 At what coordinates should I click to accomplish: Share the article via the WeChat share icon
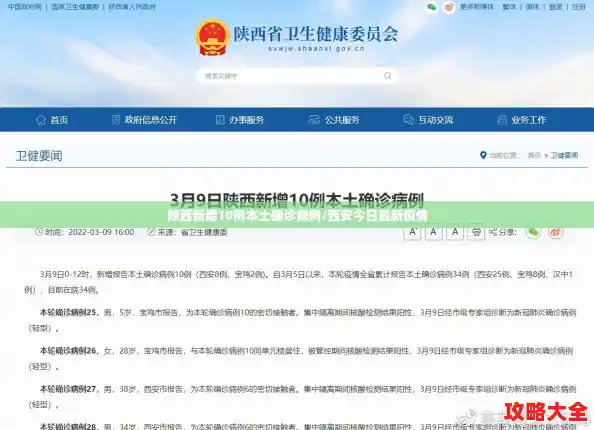tap(533, 232)
